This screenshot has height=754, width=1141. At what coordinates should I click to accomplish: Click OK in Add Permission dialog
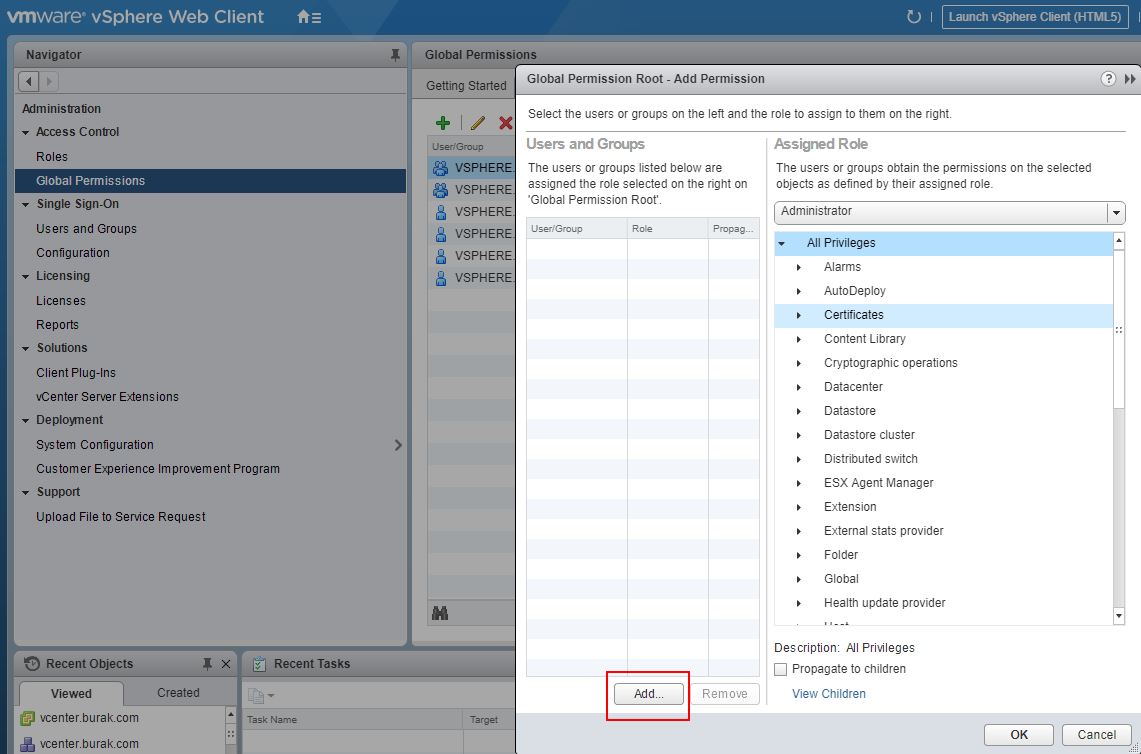coord(1019,734)
